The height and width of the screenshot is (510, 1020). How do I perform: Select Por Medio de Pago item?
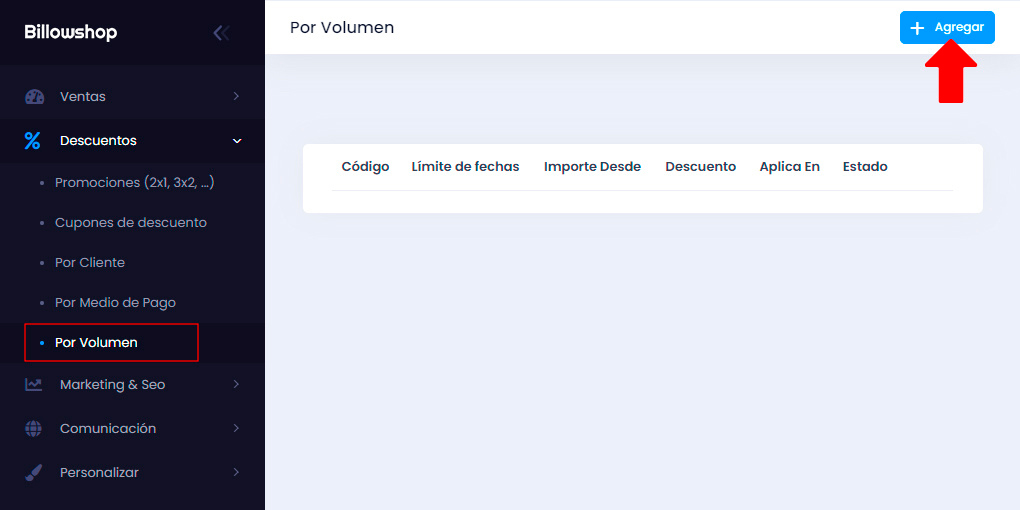tap(115, 303)
